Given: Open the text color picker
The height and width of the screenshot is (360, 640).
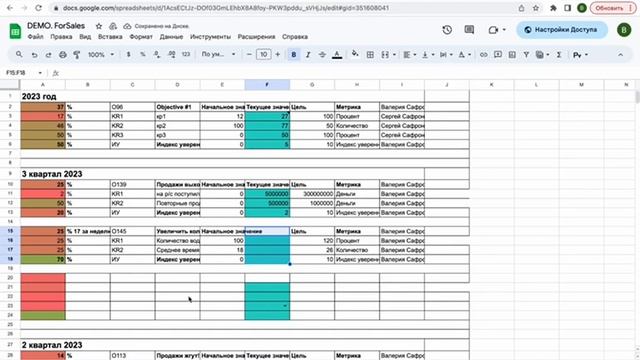Looking at the screenshot, I should (337, 55).
